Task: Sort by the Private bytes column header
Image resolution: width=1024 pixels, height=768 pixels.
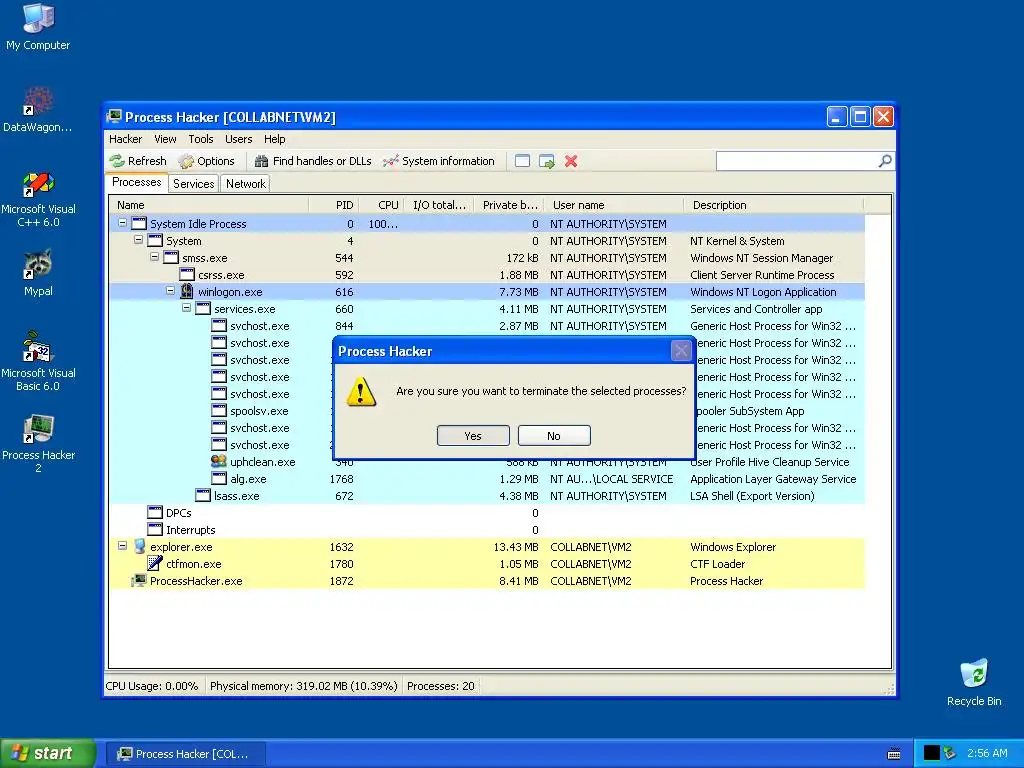Action: (x=509, y=205)
